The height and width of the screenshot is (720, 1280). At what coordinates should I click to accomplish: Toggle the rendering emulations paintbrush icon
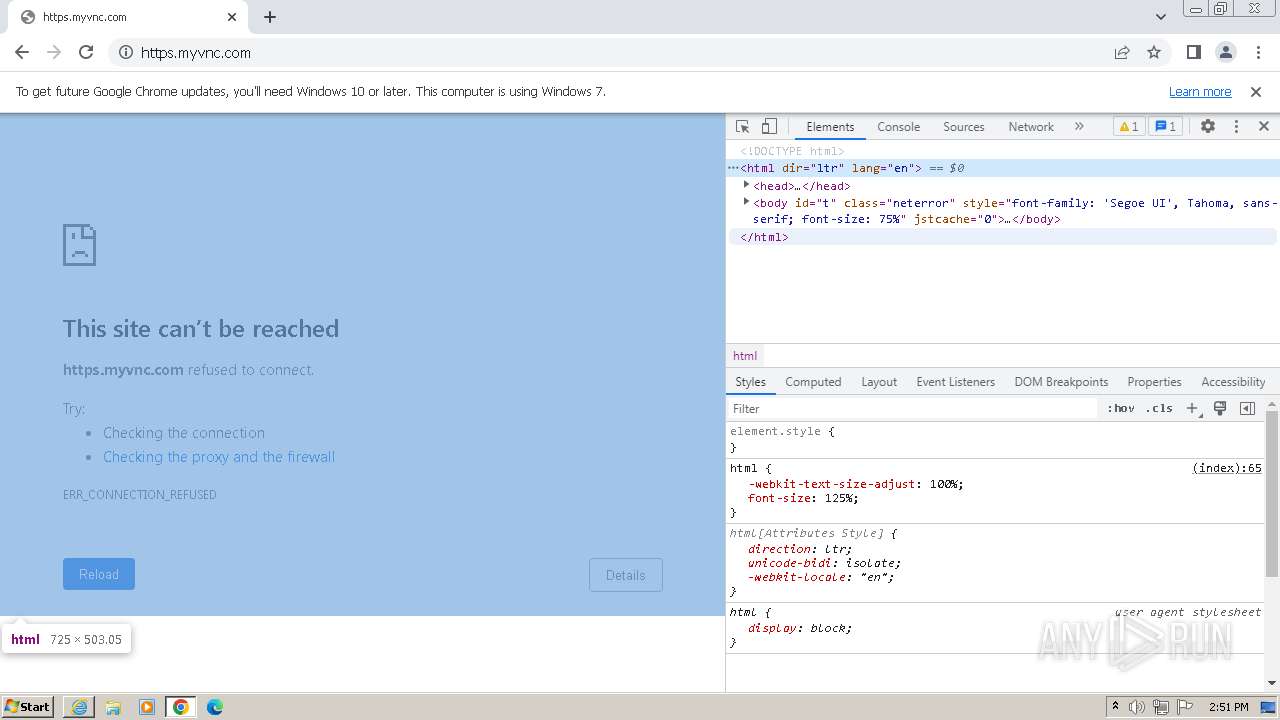point(1220,408)
